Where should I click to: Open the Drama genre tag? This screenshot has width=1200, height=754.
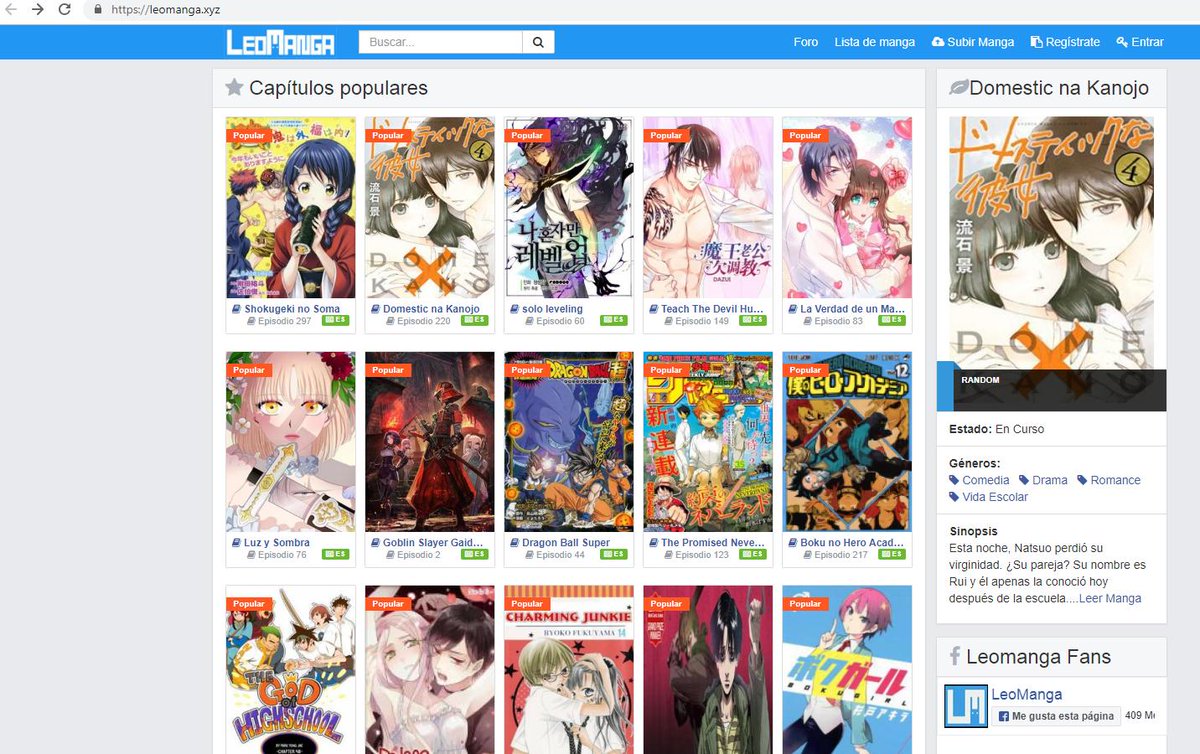[1043, 480]
